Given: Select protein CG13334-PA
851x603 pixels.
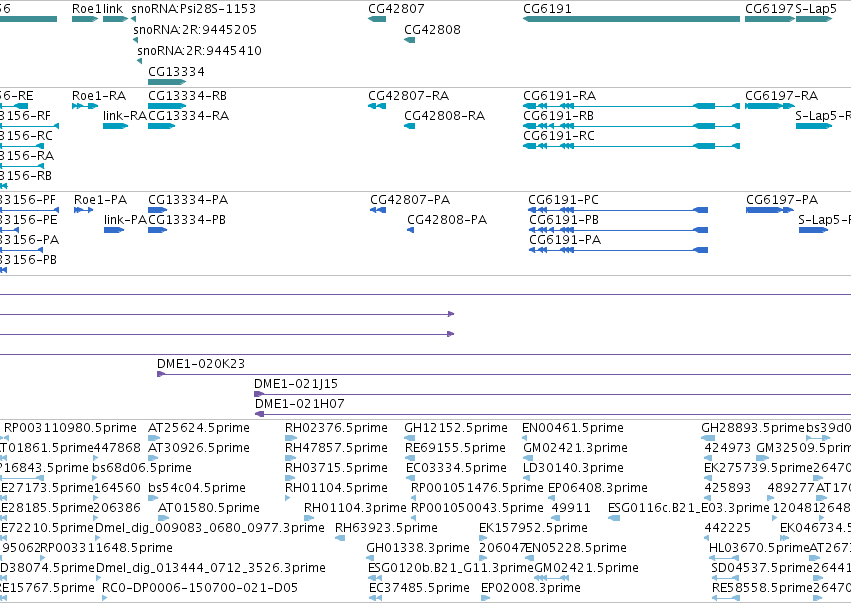Looking at the screenshot, I should pos(188,200).
